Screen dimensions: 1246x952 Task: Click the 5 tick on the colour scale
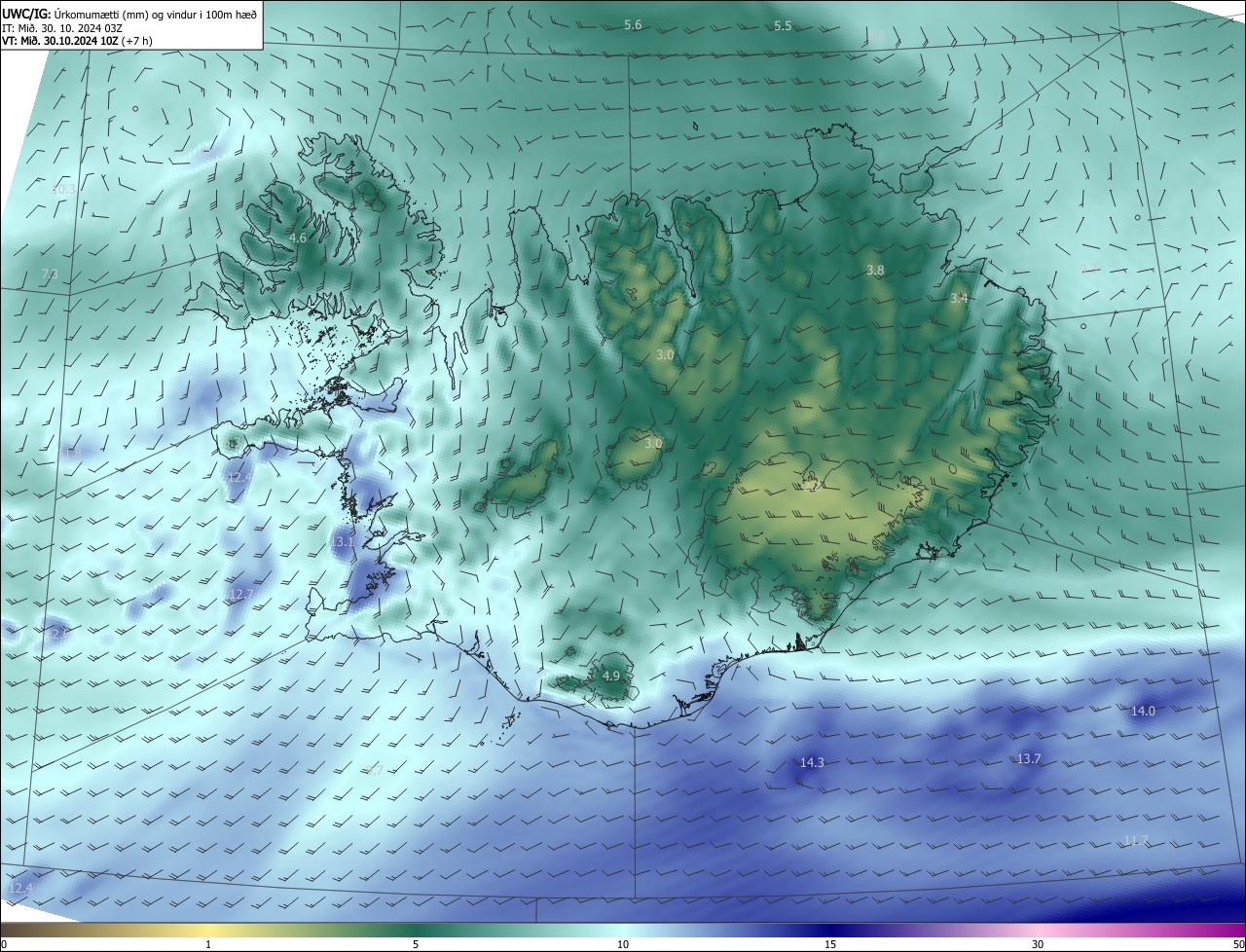(x=416, y=945)
